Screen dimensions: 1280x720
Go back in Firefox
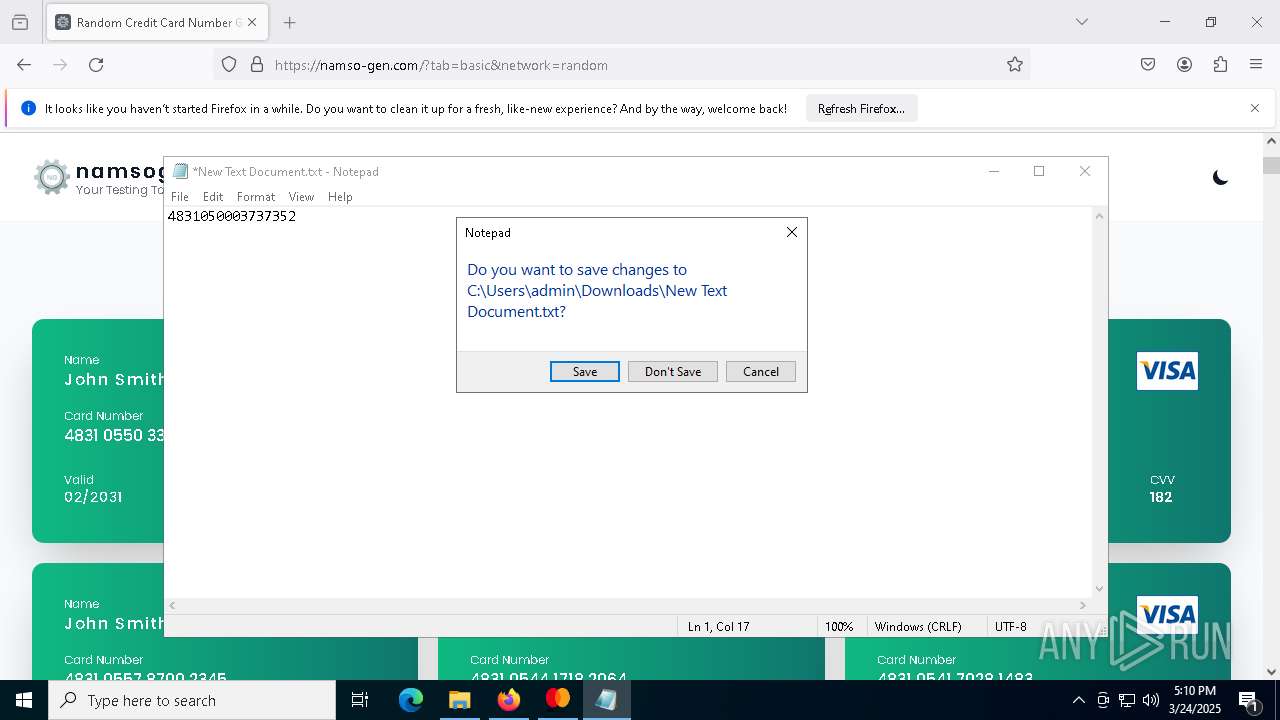[x=24, y=65]
